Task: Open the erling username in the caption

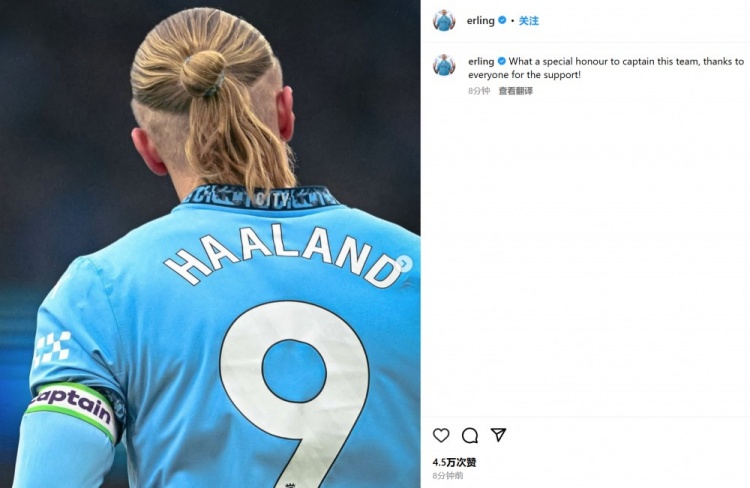Action: [x=481, y=61]
